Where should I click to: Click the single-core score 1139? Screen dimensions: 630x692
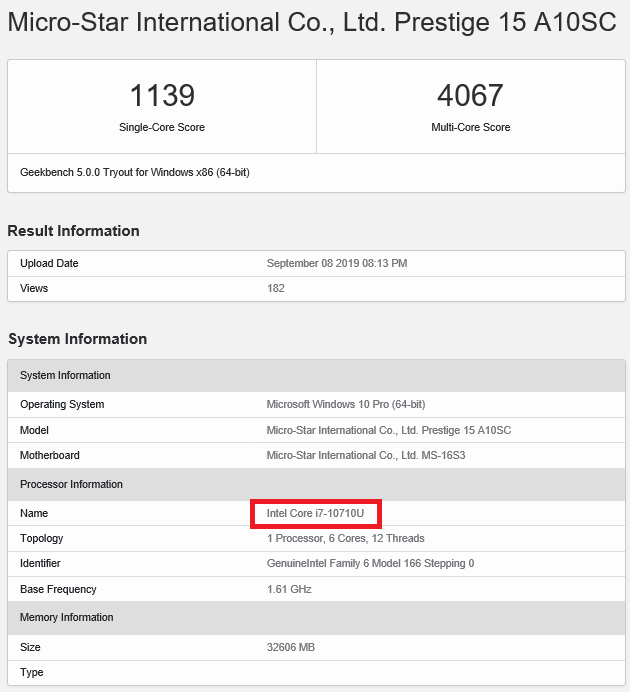pos(162,96)
